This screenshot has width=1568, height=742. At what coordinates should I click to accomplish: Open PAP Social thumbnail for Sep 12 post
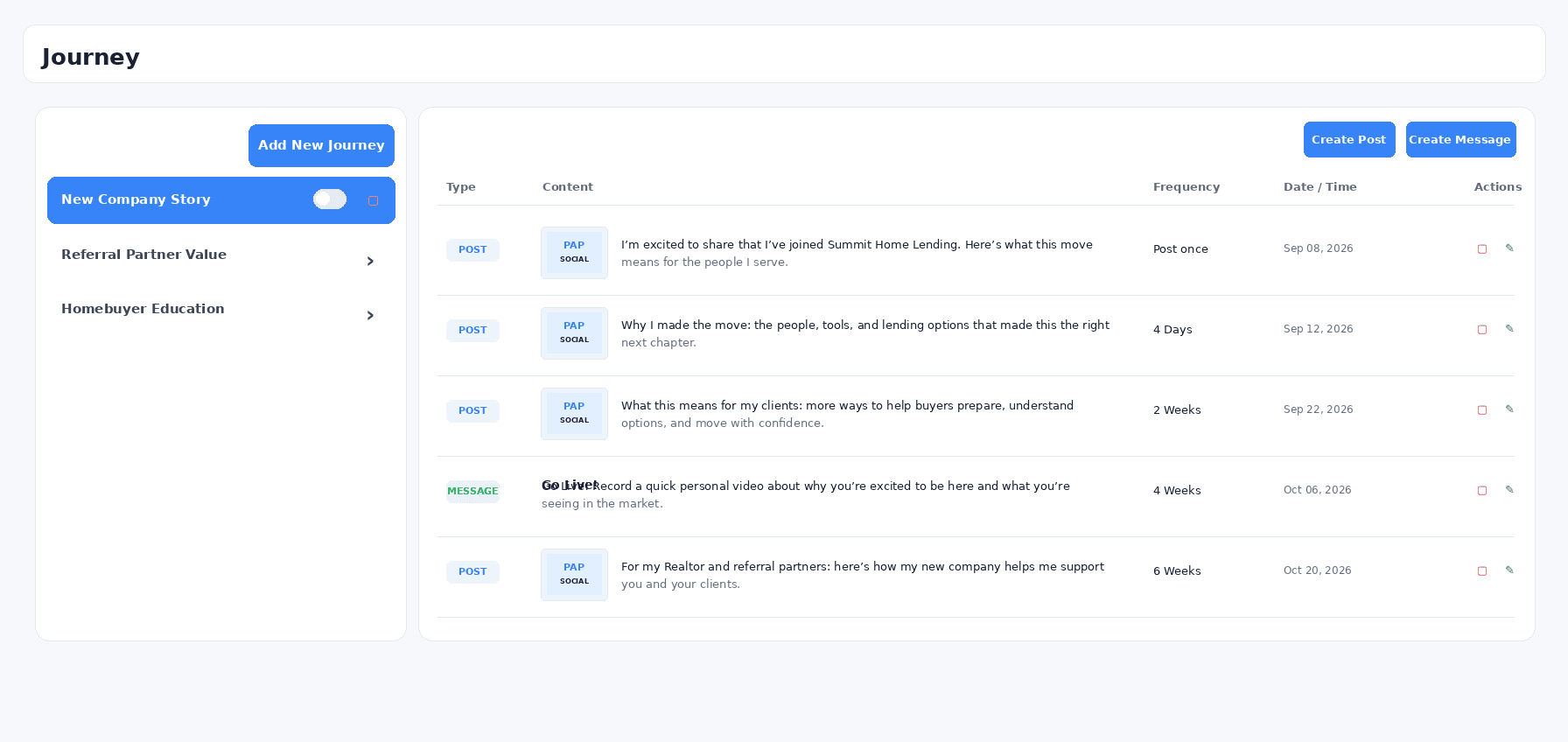click(574, 333)
